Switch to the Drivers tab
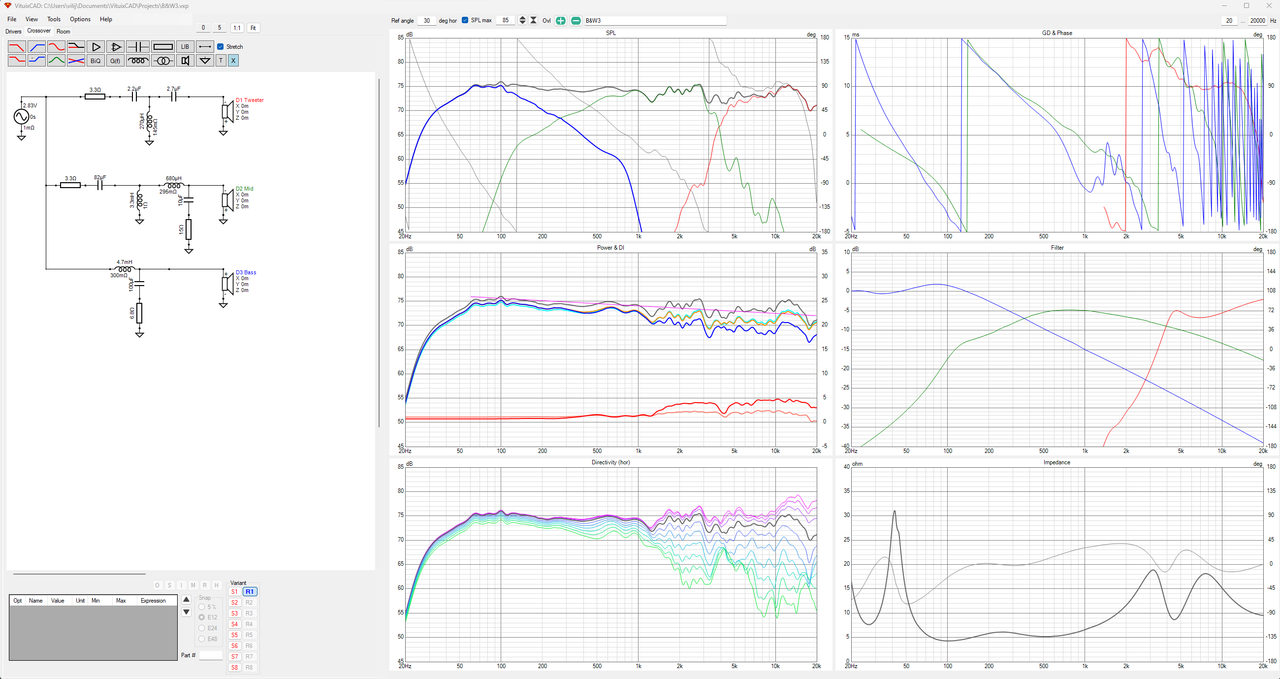Viewport: 1280px width, 679px height. coord(13,31)
